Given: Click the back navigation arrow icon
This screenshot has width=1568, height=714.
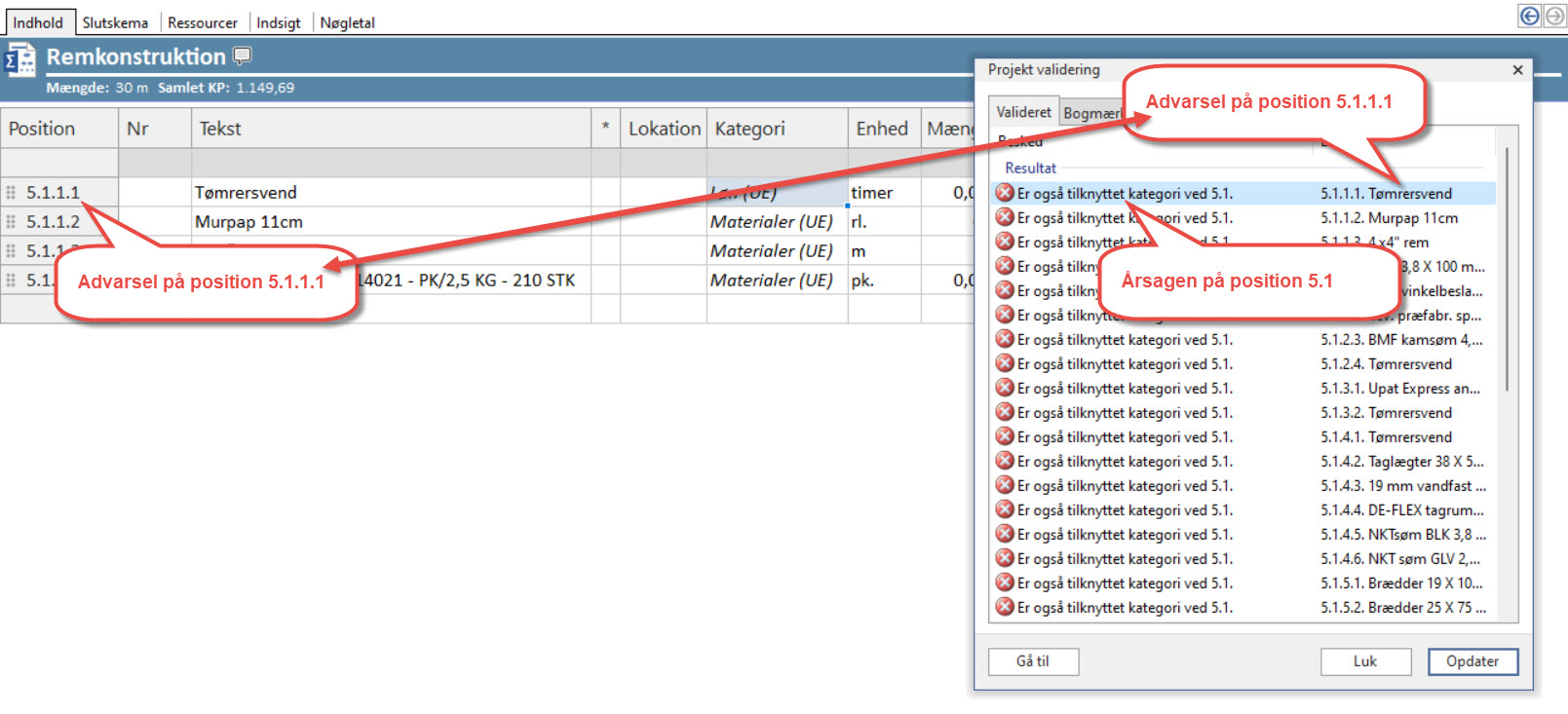Looking at the screenshot, I should pos(1529,16).
